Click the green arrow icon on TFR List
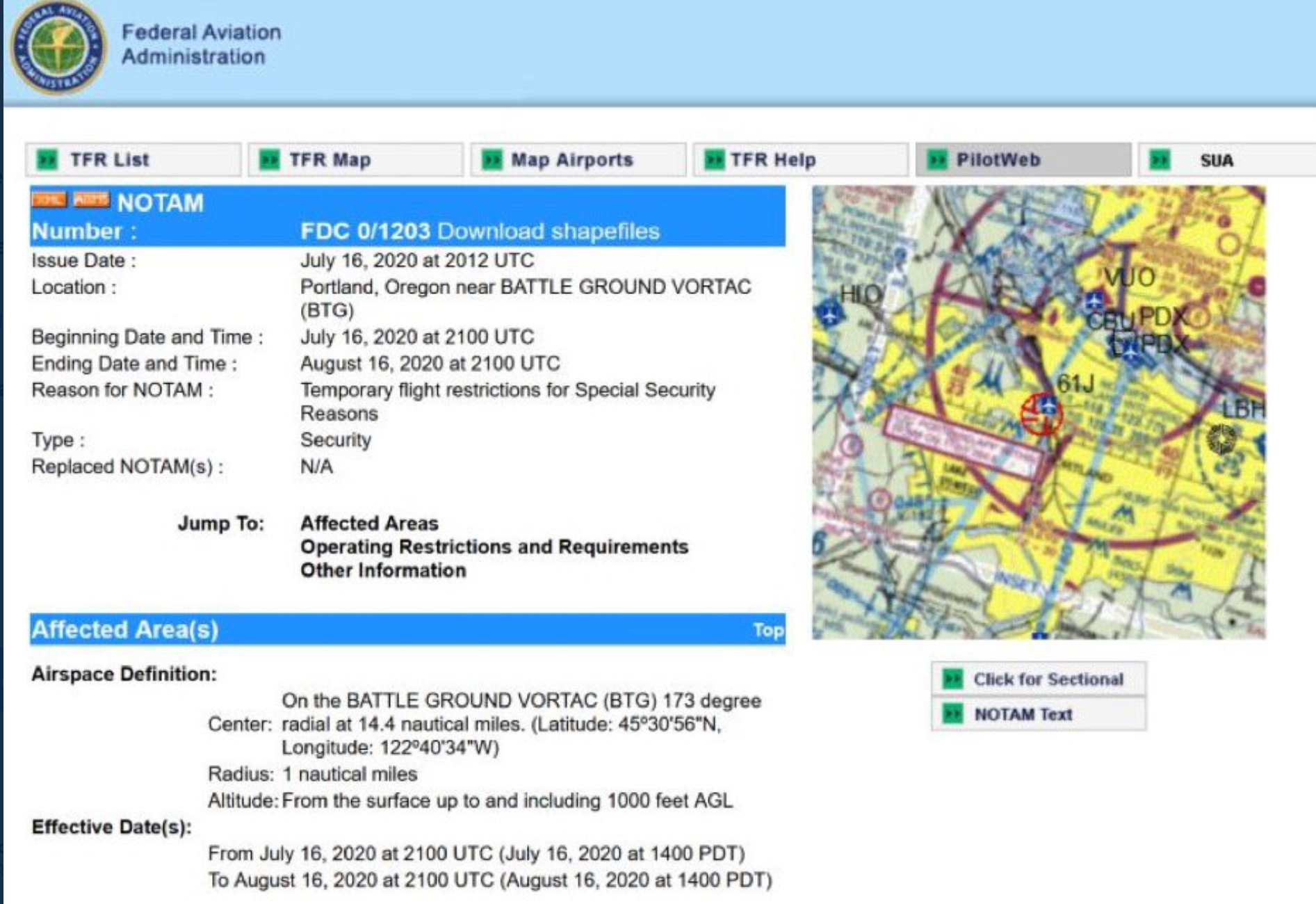The image size is (1316, 904). 47,160
